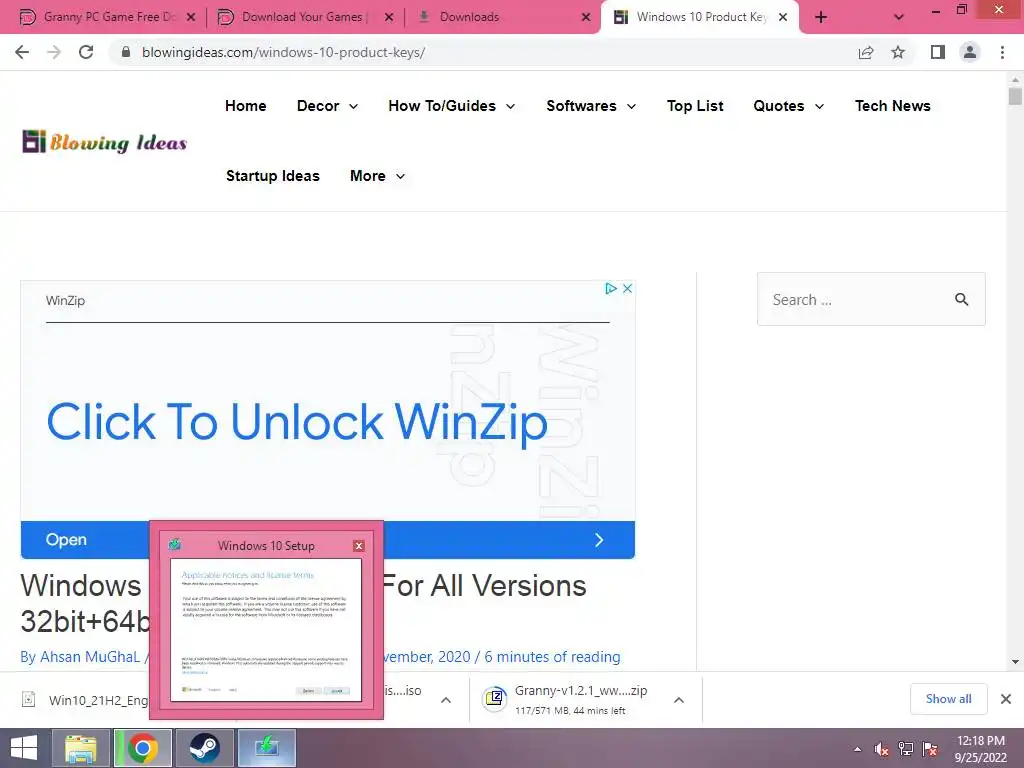The image size is (1024, 768).
Task: Show all downloads
Action: pos(948,699)
